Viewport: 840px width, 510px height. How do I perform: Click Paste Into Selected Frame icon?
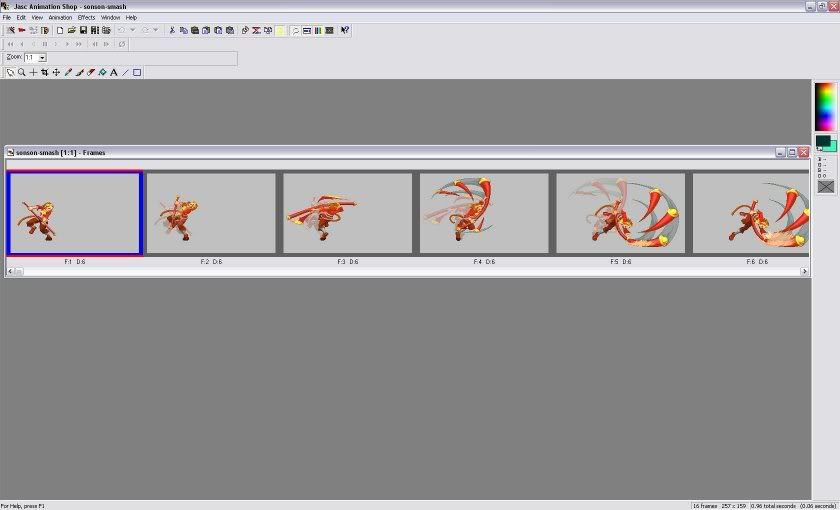click(230, 31)
